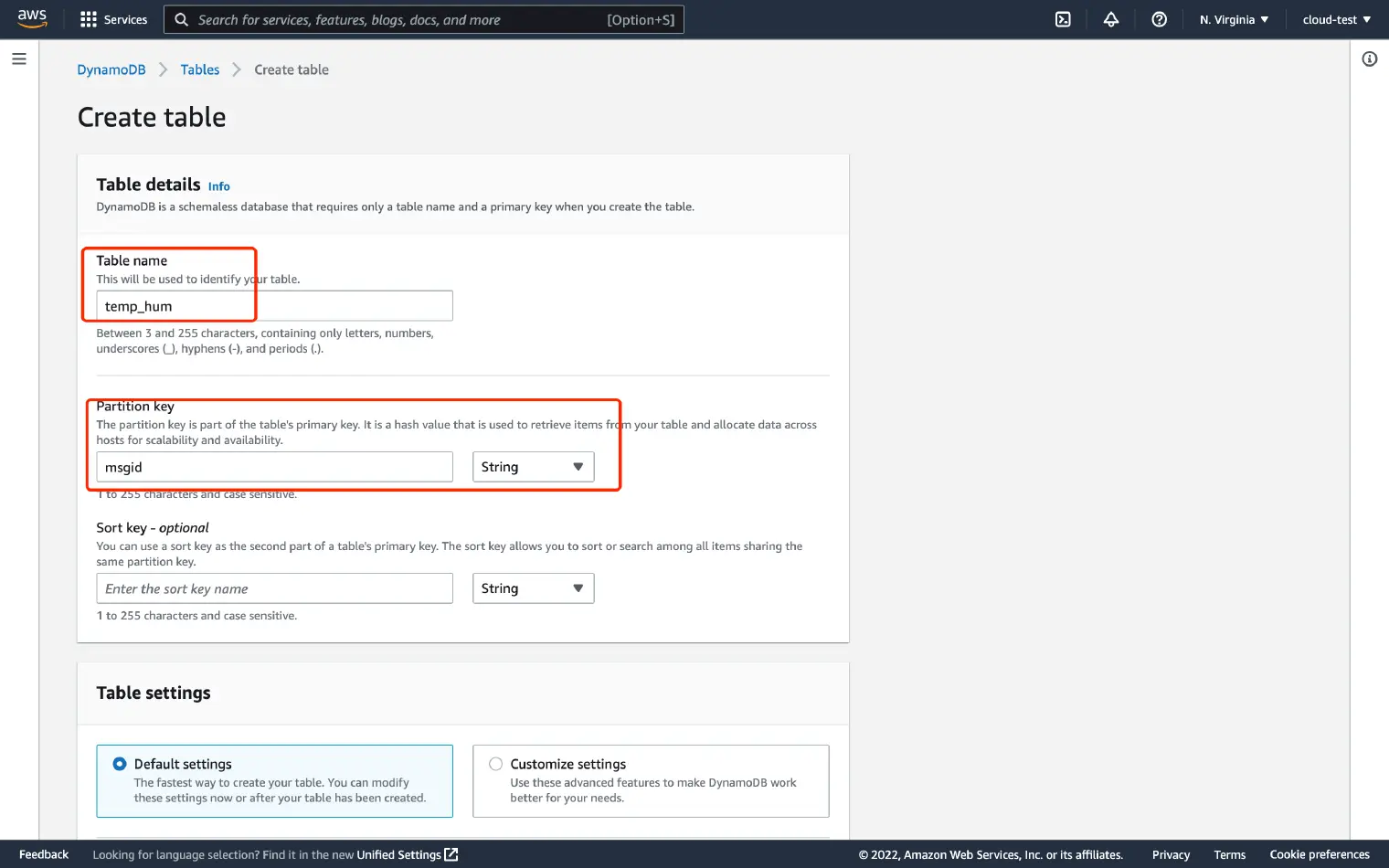Go to Tables breadcrumb
This screenshot has height=868, width=1389.
pyautogui.click(x=200, y=69)
